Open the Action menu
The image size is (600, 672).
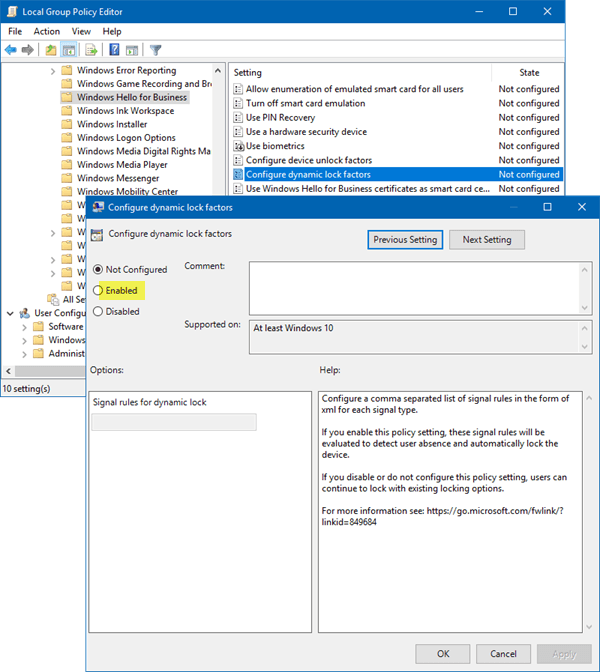tap(47, 31)
